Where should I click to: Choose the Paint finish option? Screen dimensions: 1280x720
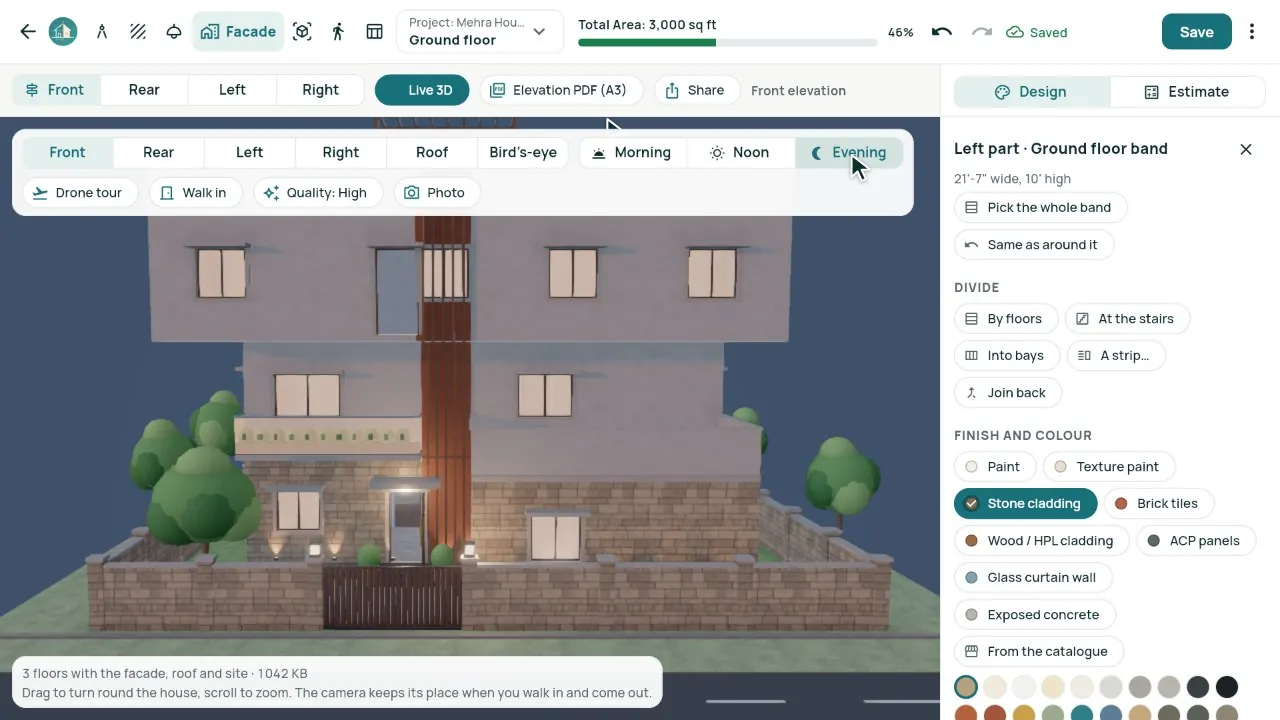point(993,467)
